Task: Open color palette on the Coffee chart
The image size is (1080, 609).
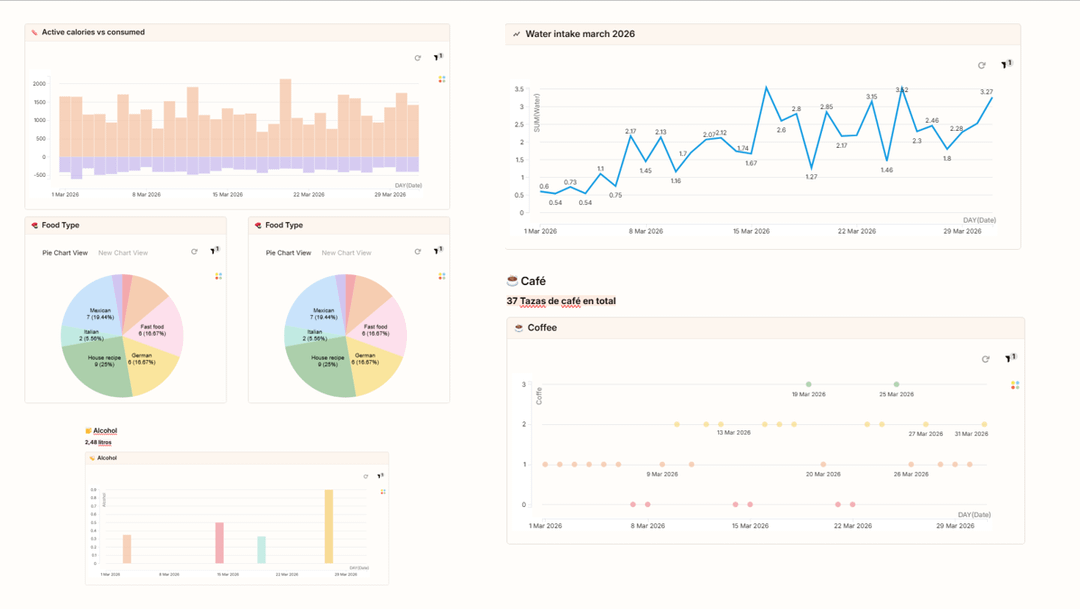Action: click(1015, 385)
